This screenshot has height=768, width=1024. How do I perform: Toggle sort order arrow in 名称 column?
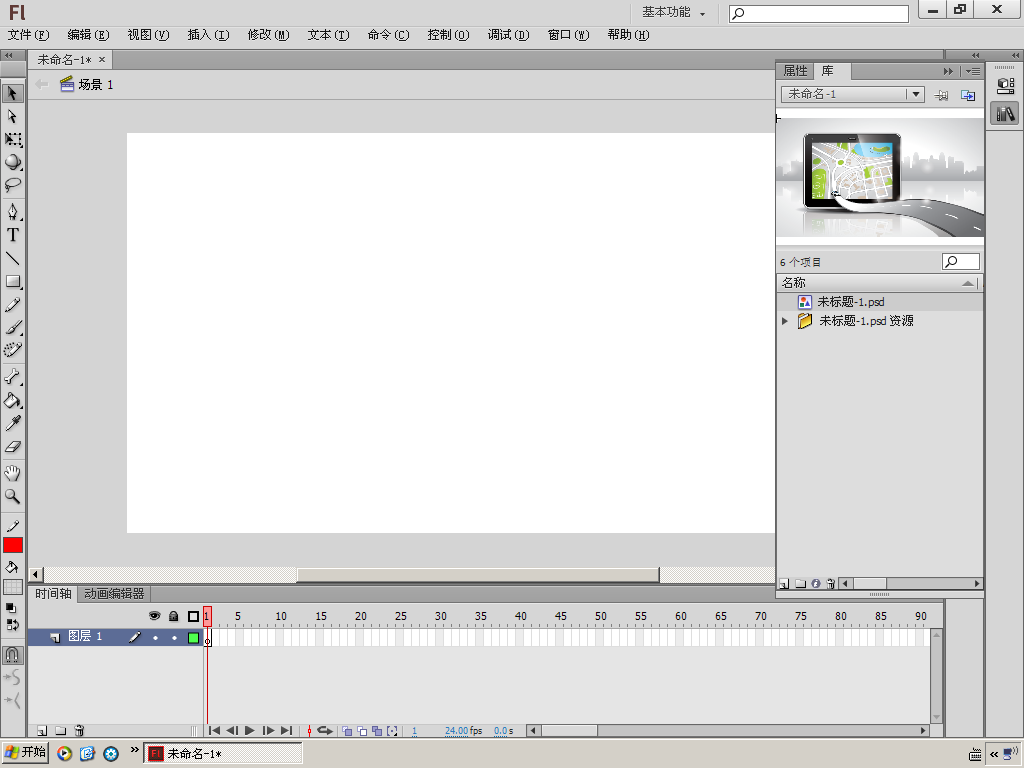968,283
